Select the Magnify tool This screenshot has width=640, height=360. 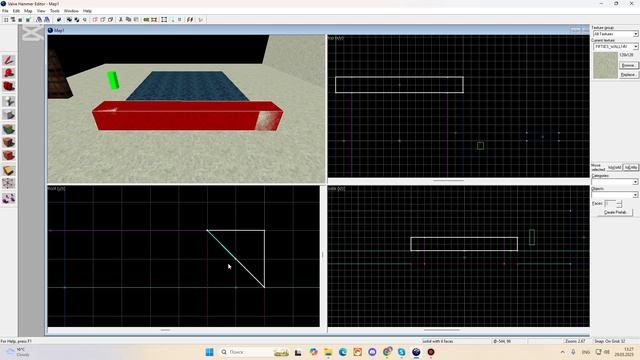(x=9, y=73)
